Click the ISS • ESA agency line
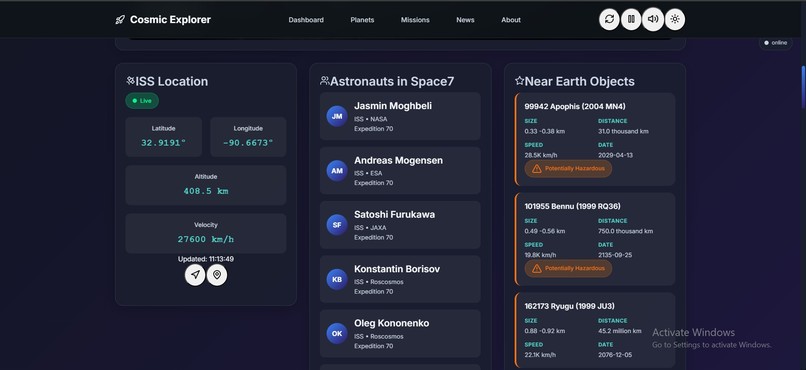The height and width of the screenshot is (370, 806). pos(368,173)
